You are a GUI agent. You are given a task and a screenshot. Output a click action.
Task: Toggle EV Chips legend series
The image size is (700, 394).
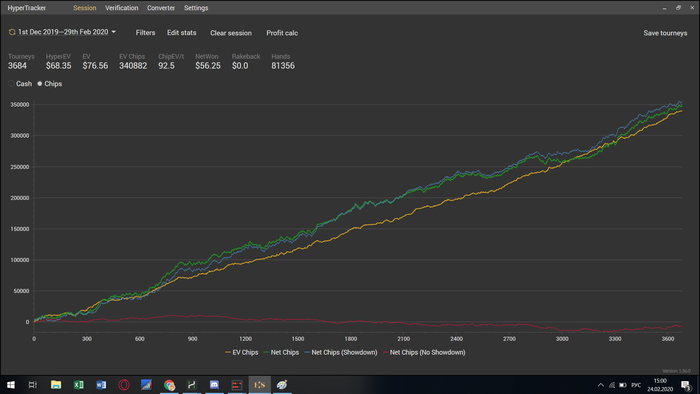tap(242, 352)
